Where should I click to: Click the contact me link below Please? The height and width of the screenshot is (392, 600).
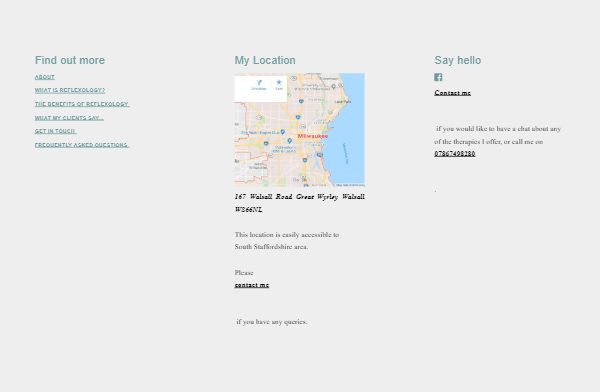[x=252, y=285]
